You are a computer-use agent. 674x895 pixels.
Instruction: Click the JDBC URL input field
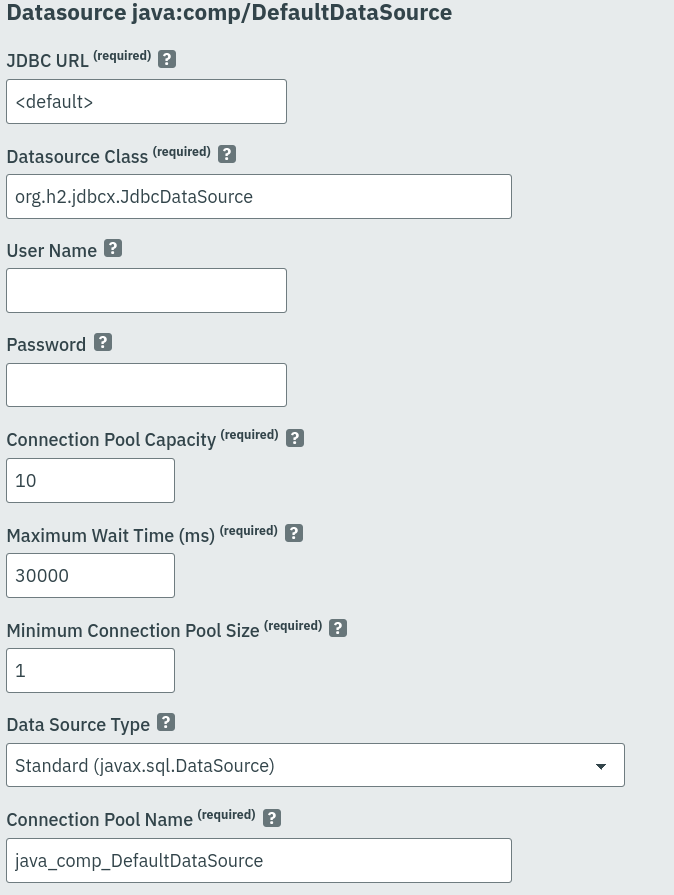tap(146, 102)
